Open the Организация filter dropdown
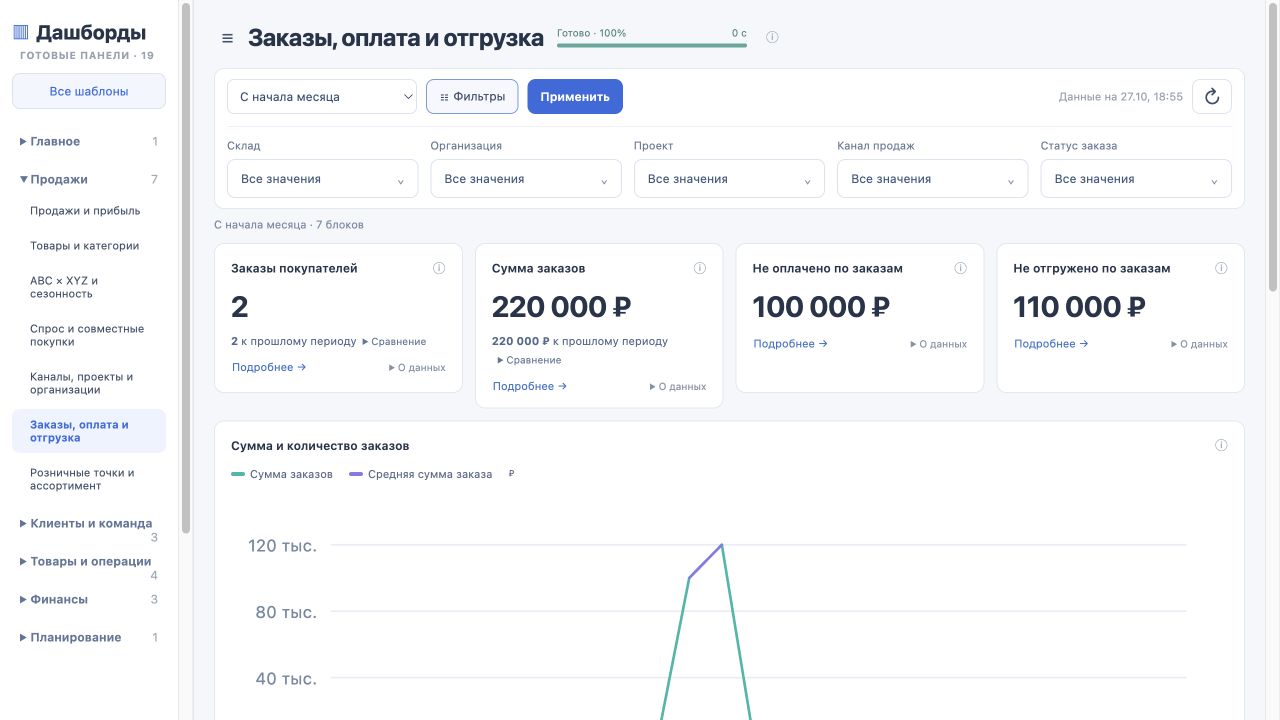The width and height of the screenshot is (1280, 720). coord(526,179)
